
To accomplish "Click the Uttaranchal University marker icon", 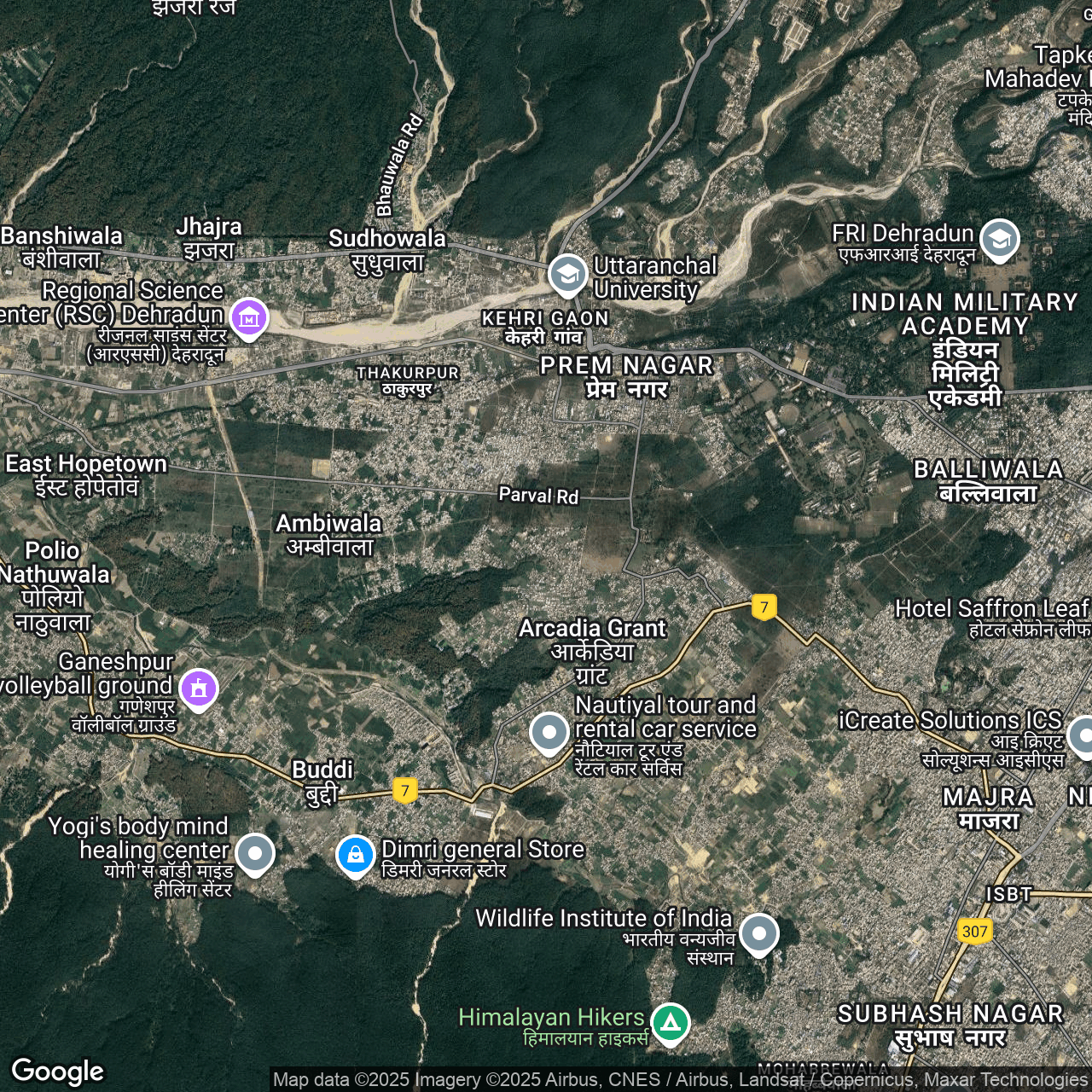I will tap(567, 274).
